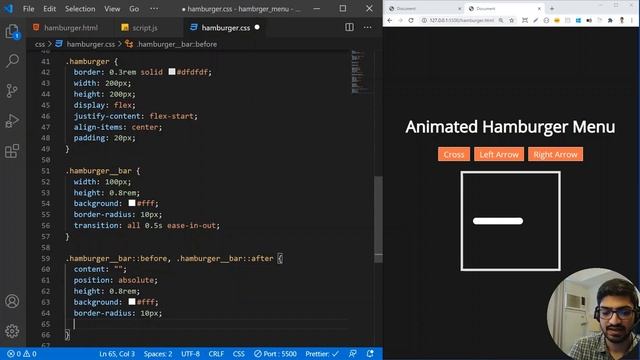This screenshot has height=360, width=640.
Task: Click the Prettier status bar item
Action: [322, 354]
